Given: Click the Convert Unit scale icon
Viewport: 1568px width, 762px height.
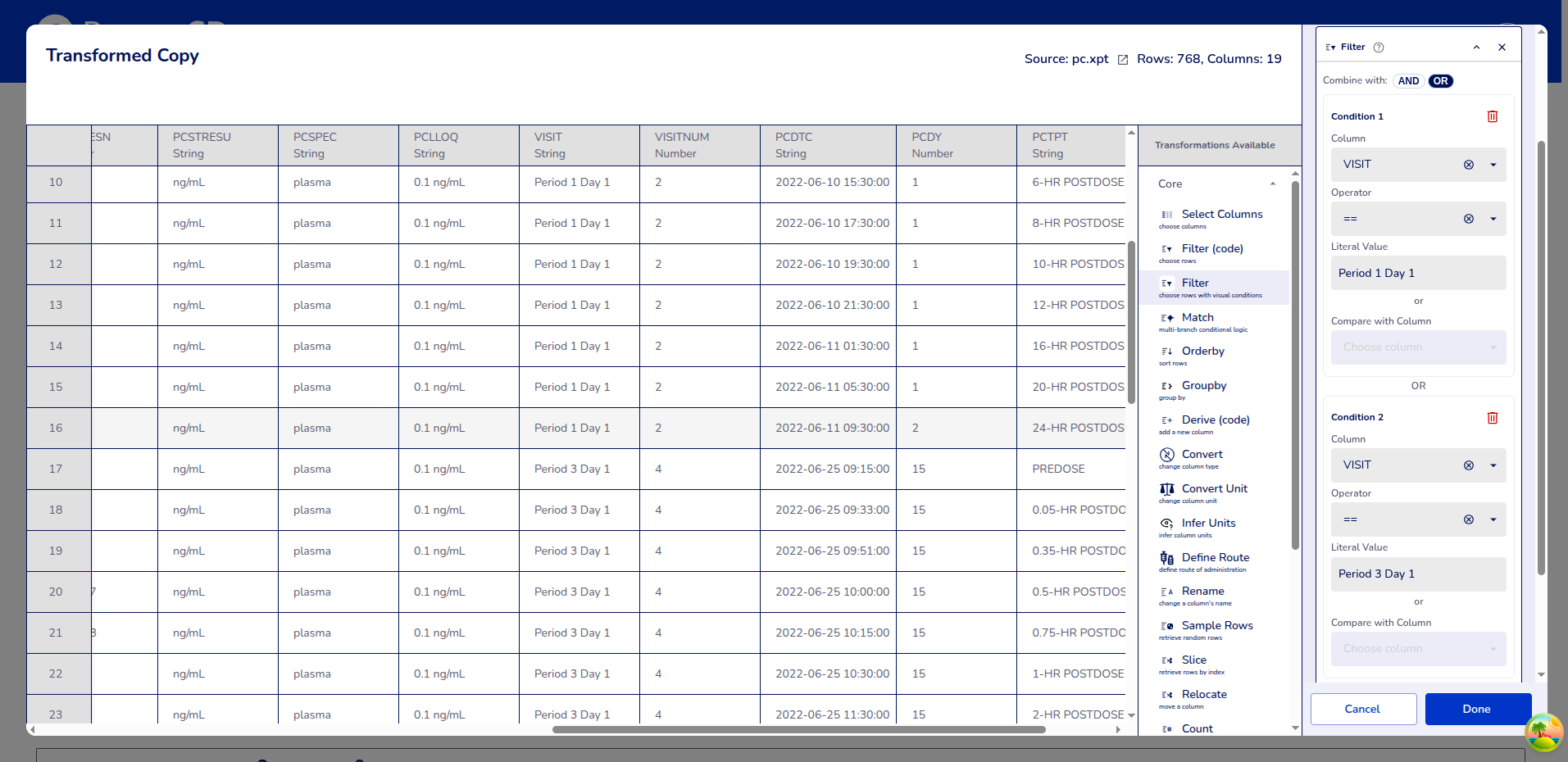Looking at the screenshot, I should coord(1166,489).
